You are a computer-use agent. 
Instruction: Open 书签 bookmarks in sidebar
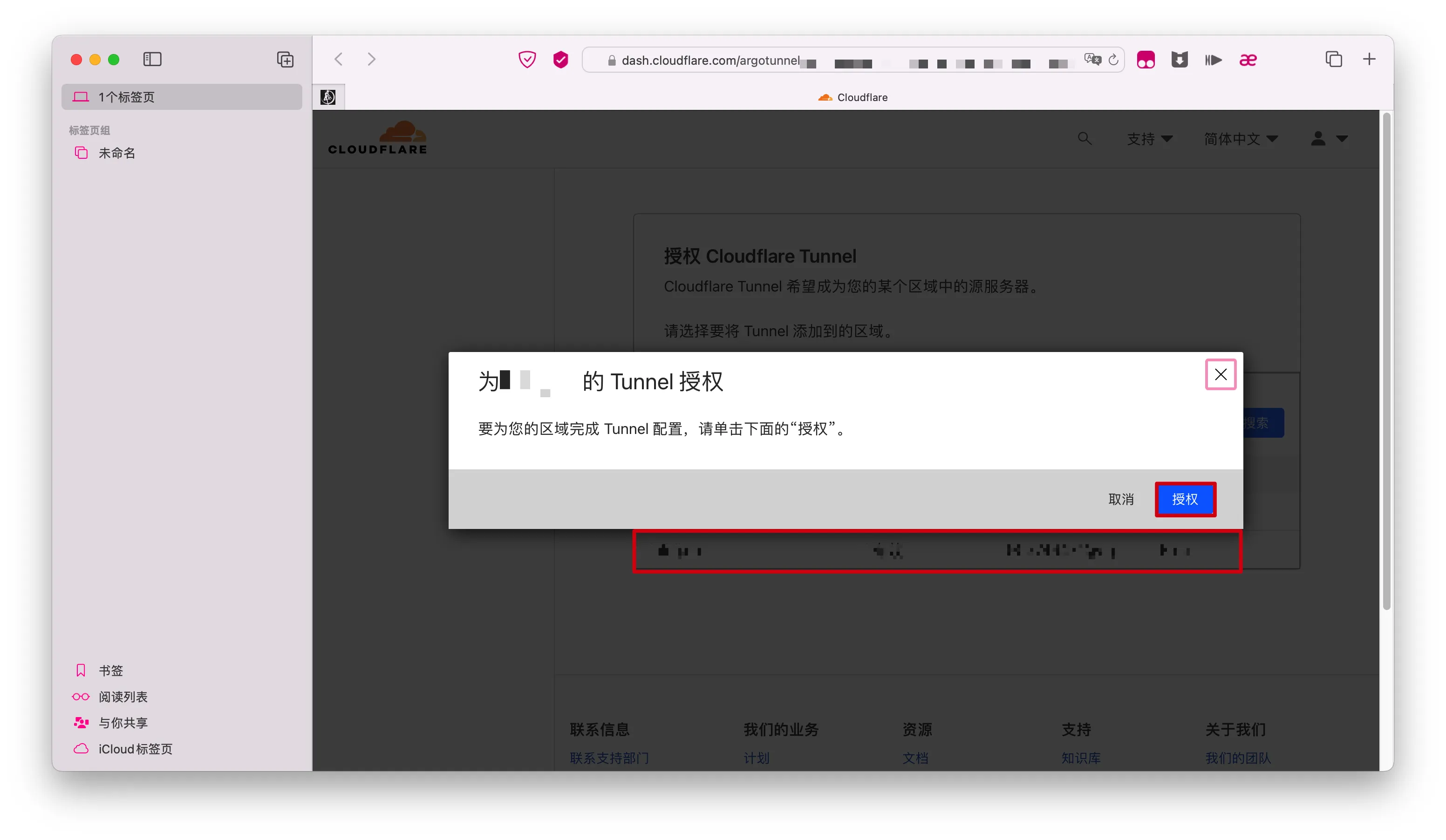(111, 671)
